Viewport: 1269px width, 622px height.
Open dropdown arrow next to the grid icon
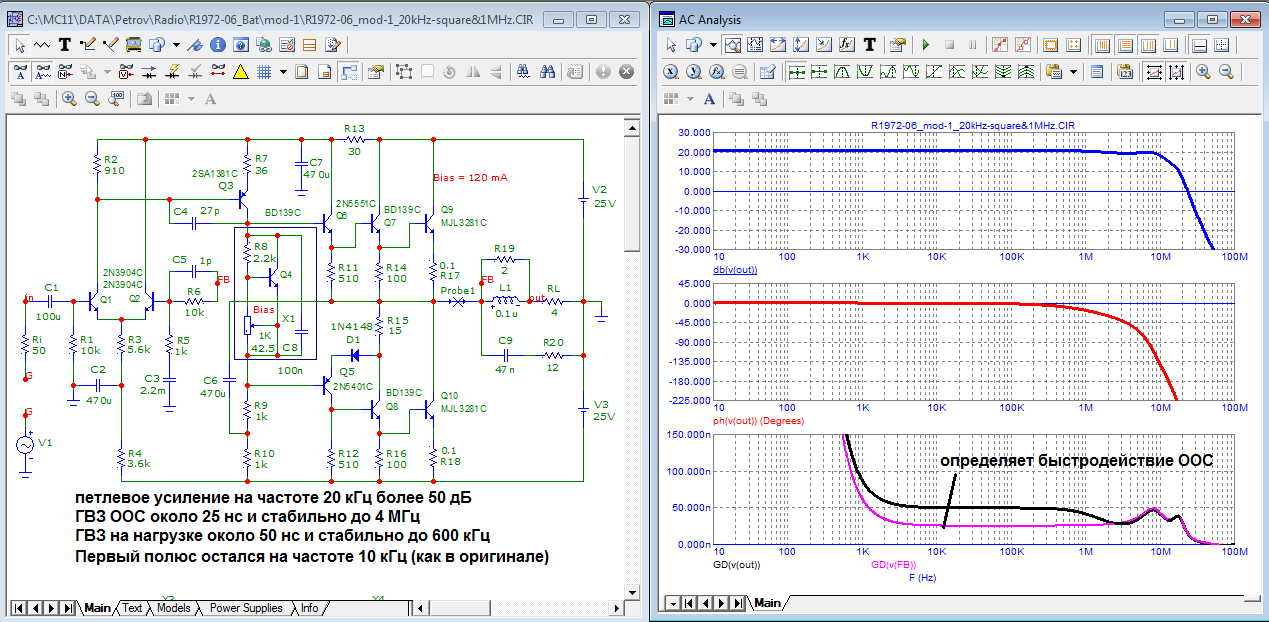click(x=283, y=72)
